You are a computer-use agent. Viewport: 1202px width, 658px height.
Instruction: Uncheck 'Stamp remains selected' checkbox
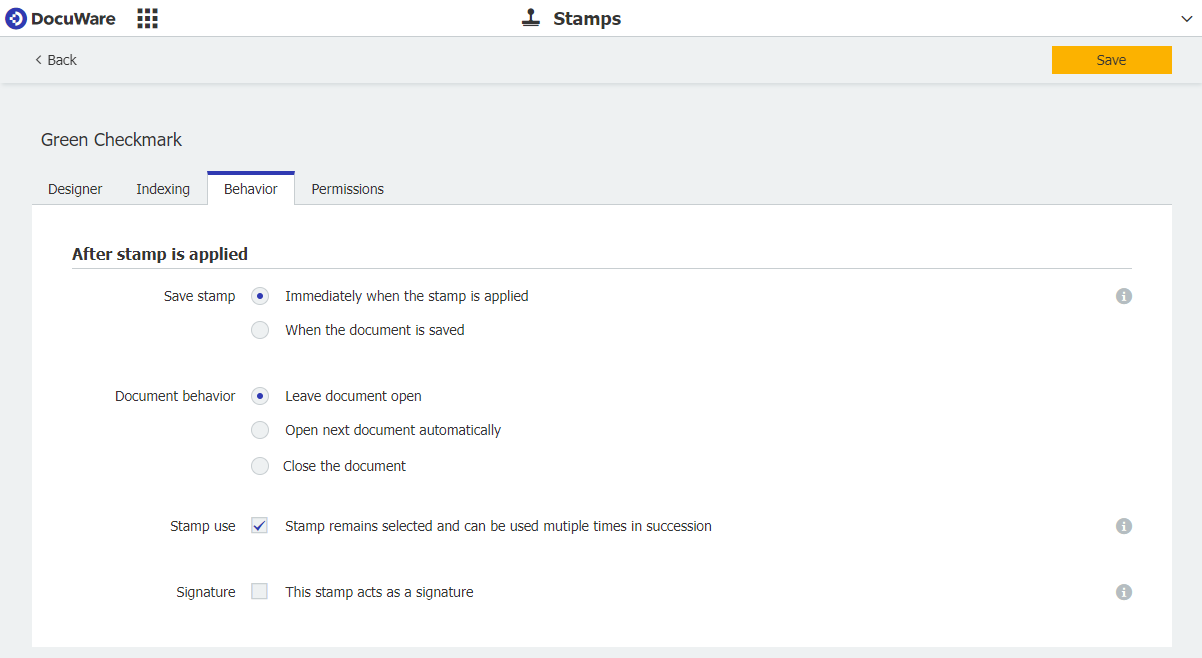click(x=260, y=526)
